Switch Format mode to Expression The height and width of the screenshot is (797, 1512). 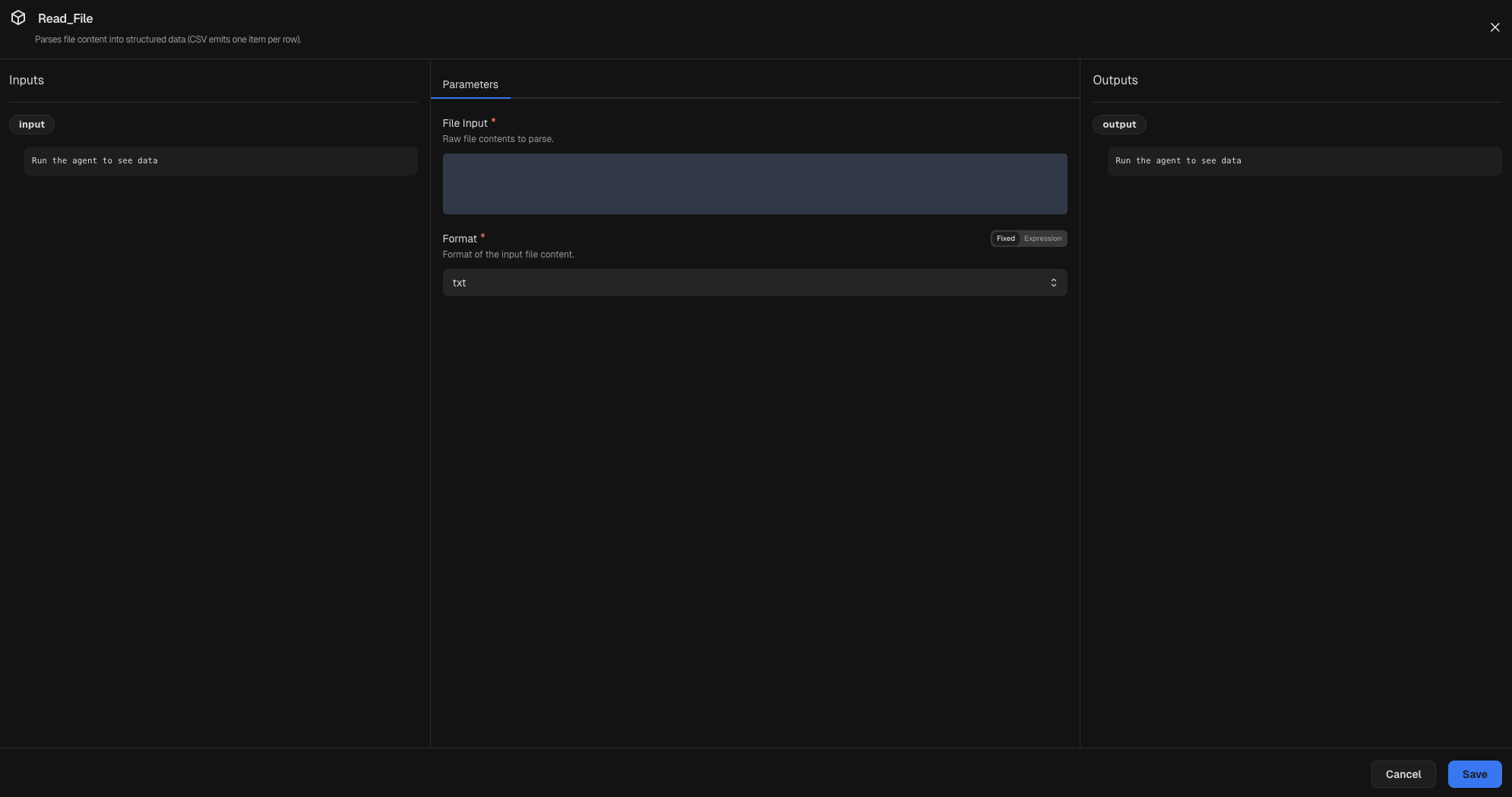point(1043,238)
